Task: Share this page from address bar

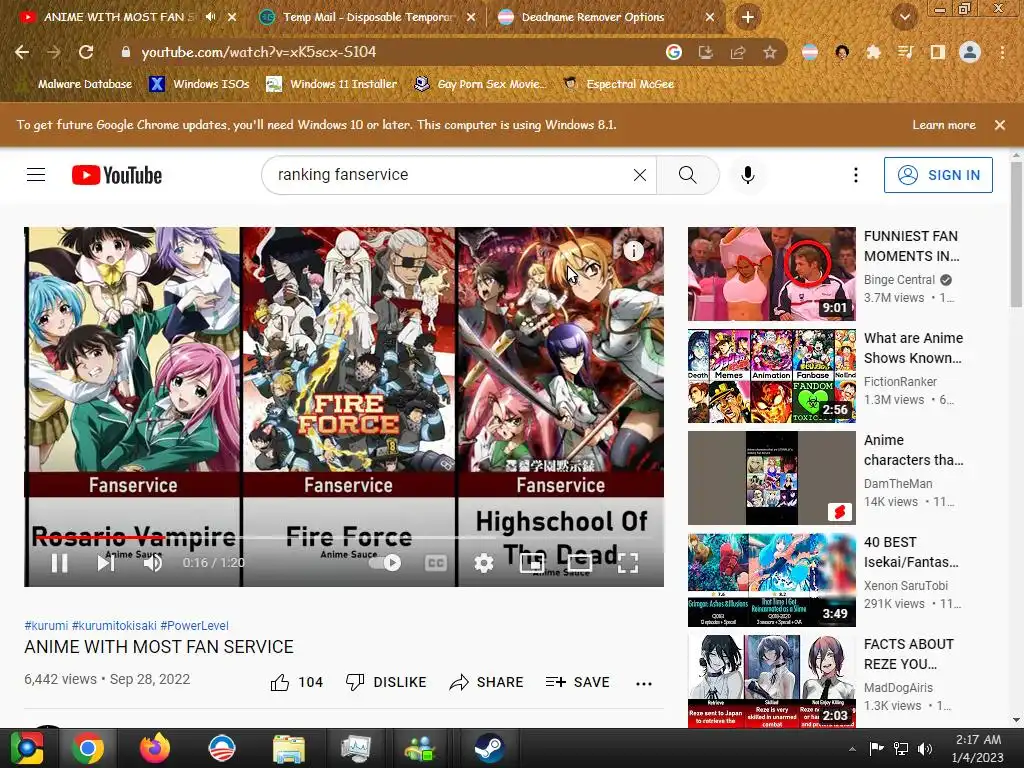Action: (x=738, y=52)
